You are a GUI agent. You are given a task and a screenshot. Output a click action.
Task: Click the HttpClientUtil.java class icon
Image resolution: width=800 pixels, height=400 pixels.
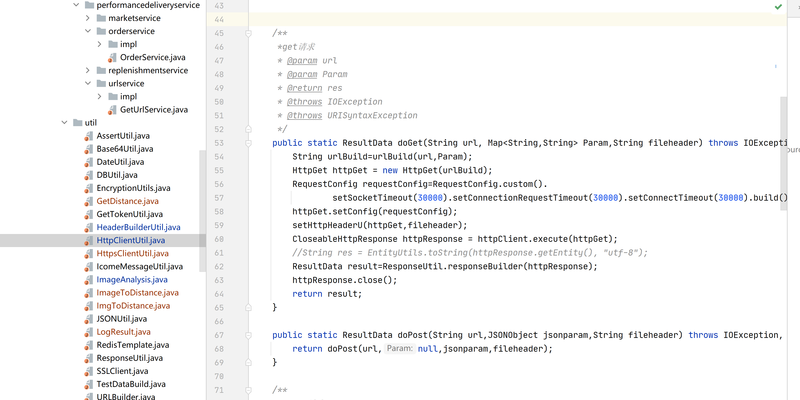[88, 241]
